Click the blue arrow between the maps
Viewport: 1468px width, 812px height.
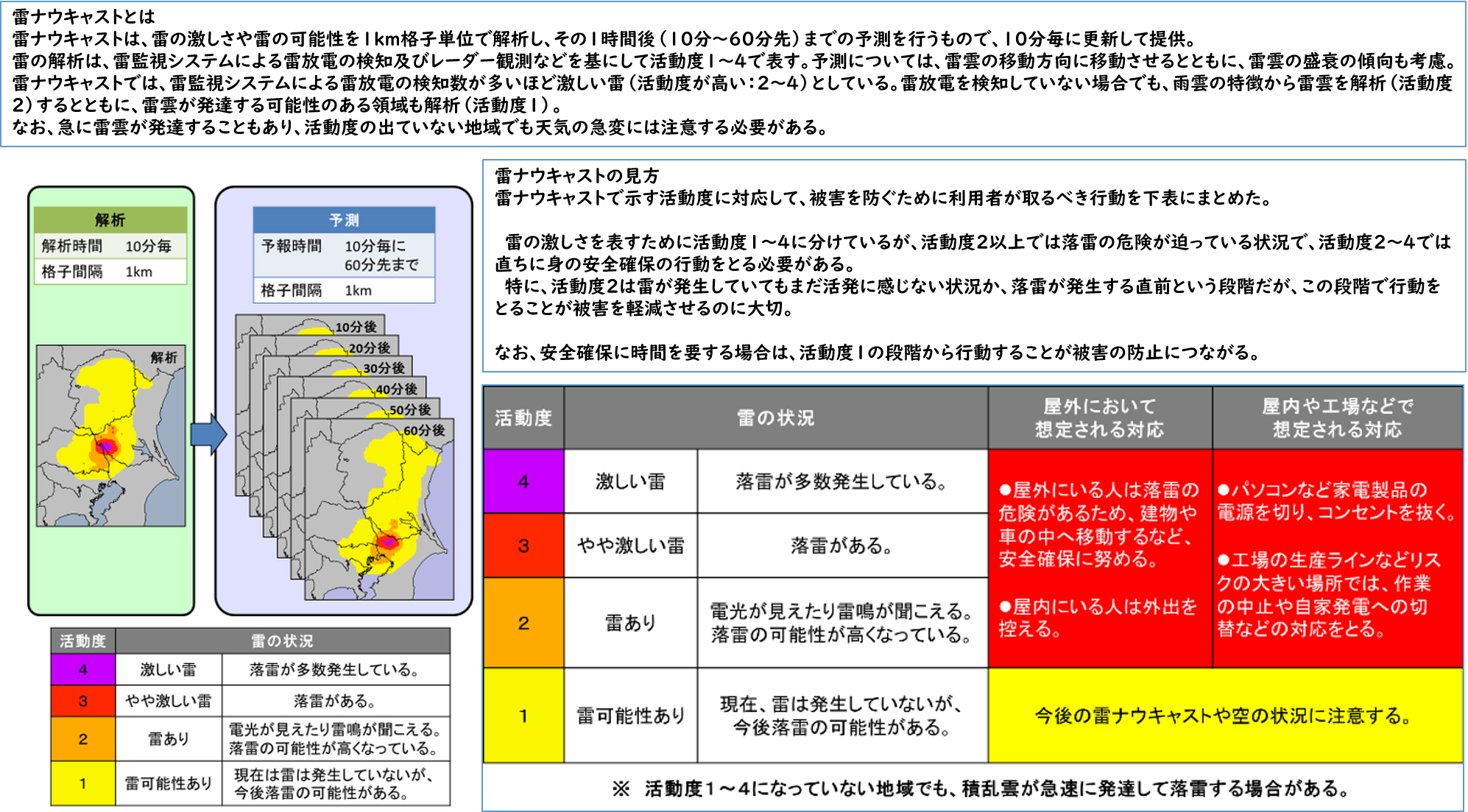pos(208,434)
